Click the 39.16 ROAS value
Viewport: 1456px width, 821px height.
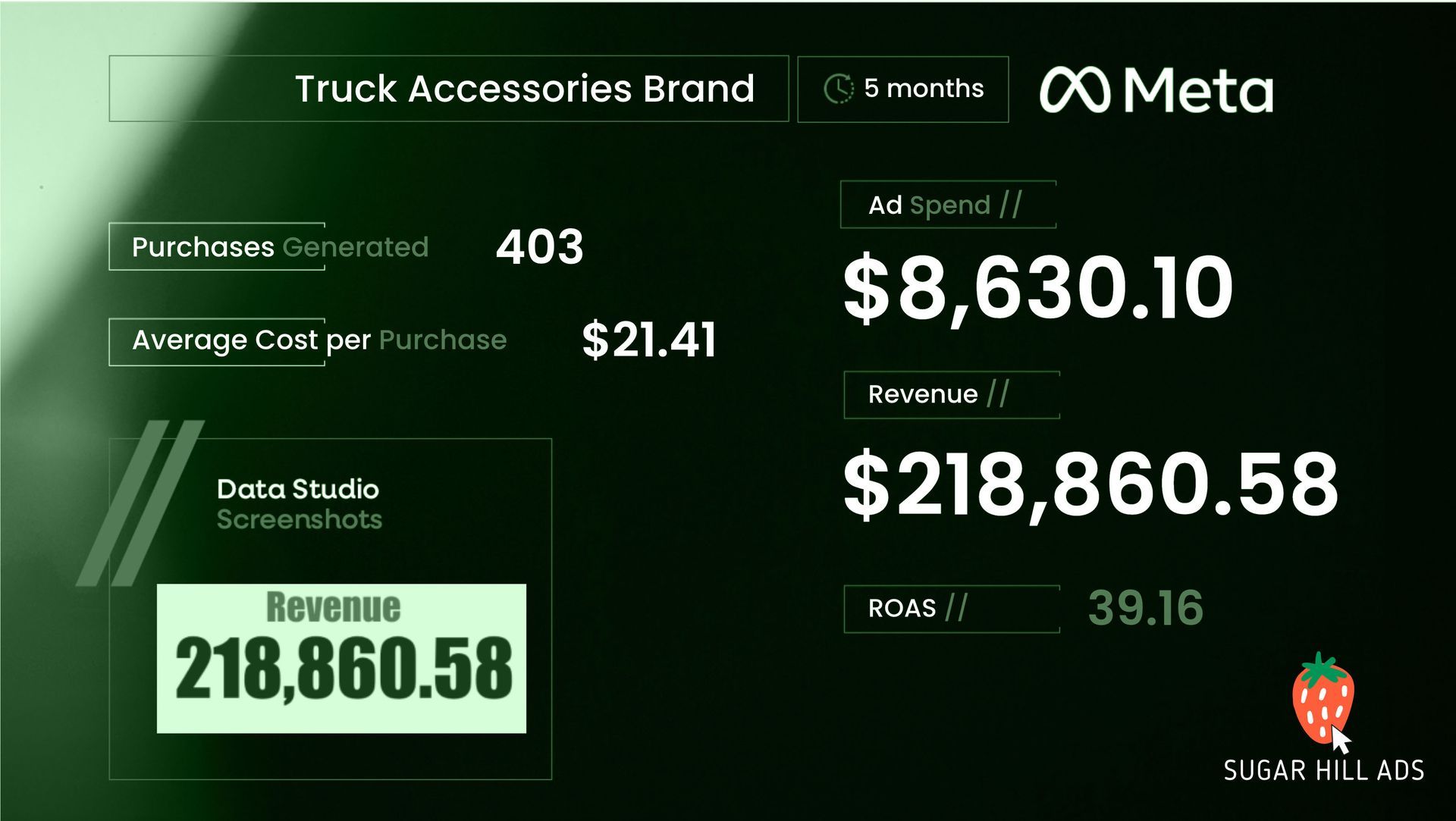tap(1145, 608)
